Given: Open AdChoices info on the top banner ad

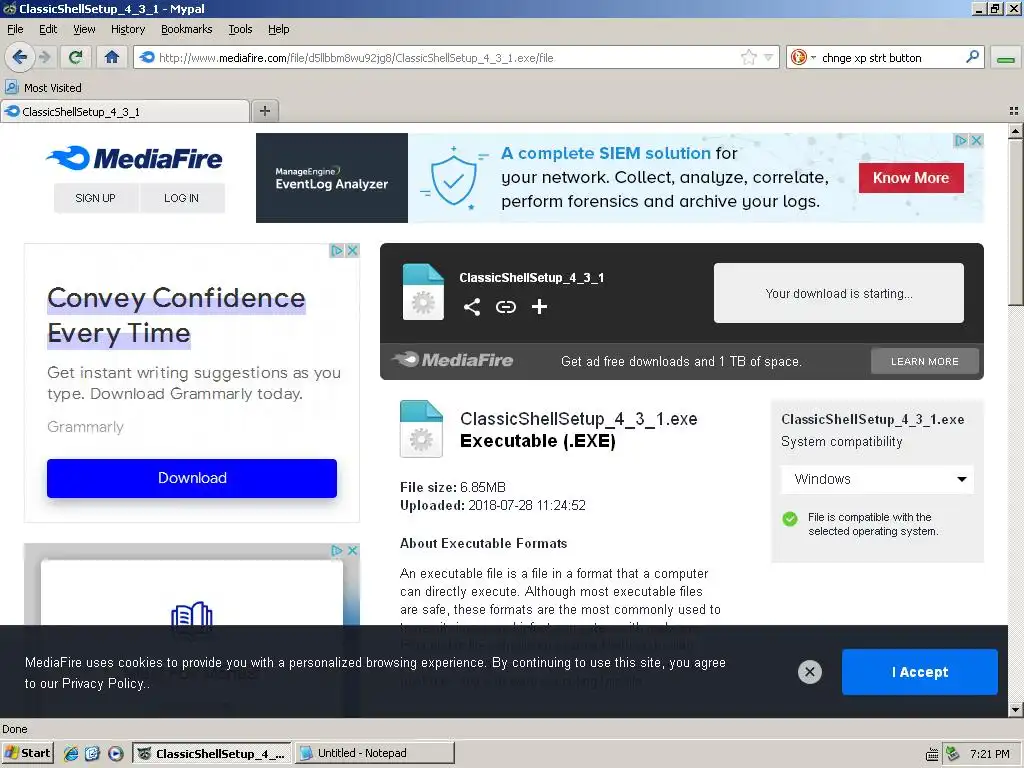Looking at the screenshot, I should pos(961,140).
